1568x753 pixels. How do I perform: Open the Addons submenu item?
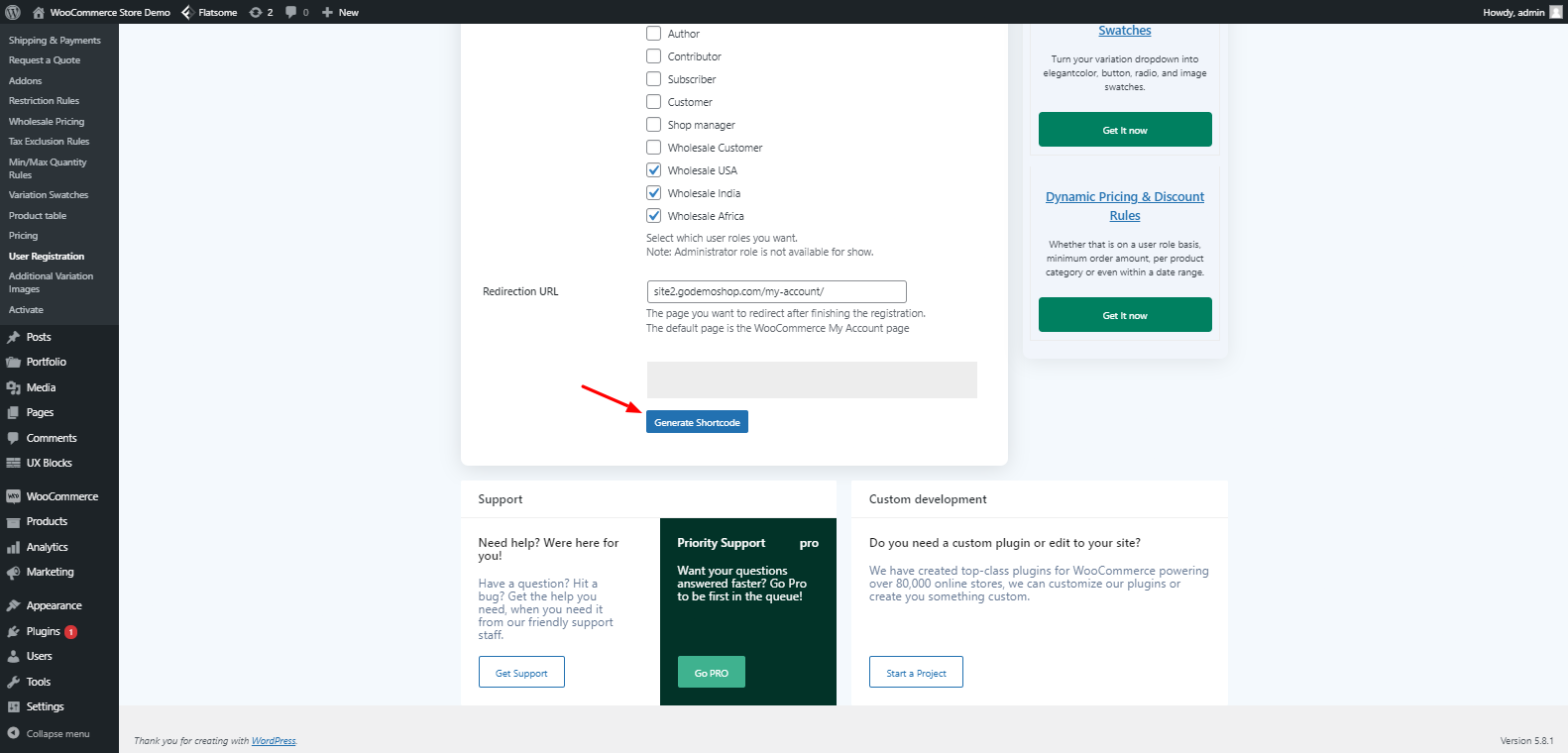[x=26, y=81]
